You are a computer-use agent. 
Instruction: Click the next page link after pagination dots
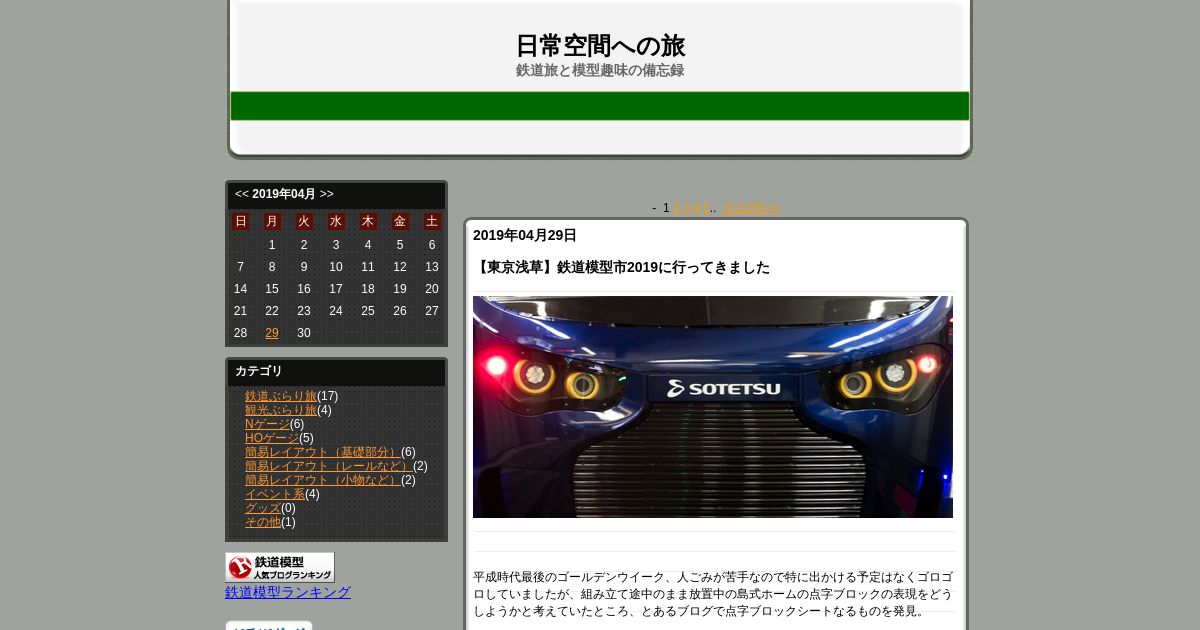pyautogui.click(x=752, y=208)
